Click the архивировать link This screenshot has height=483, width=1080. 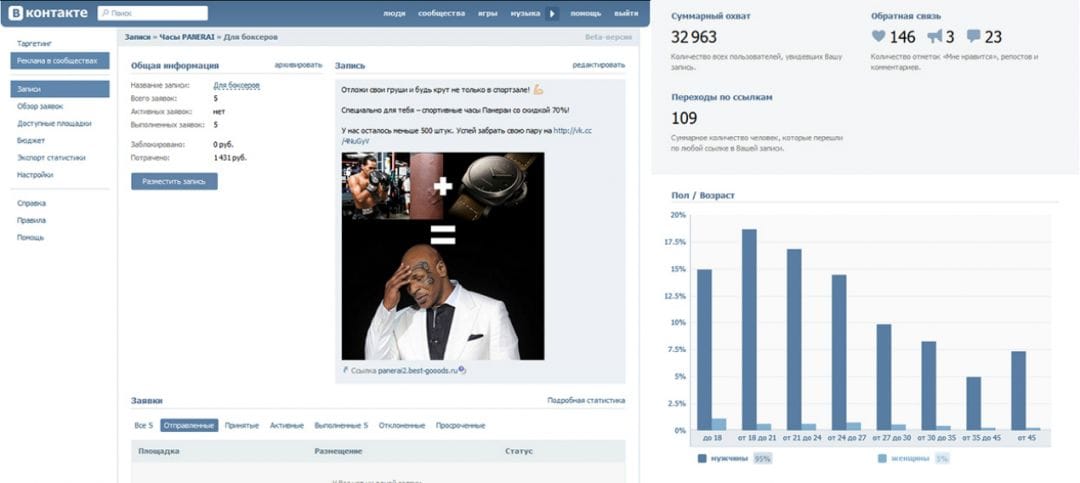(298, 65)
